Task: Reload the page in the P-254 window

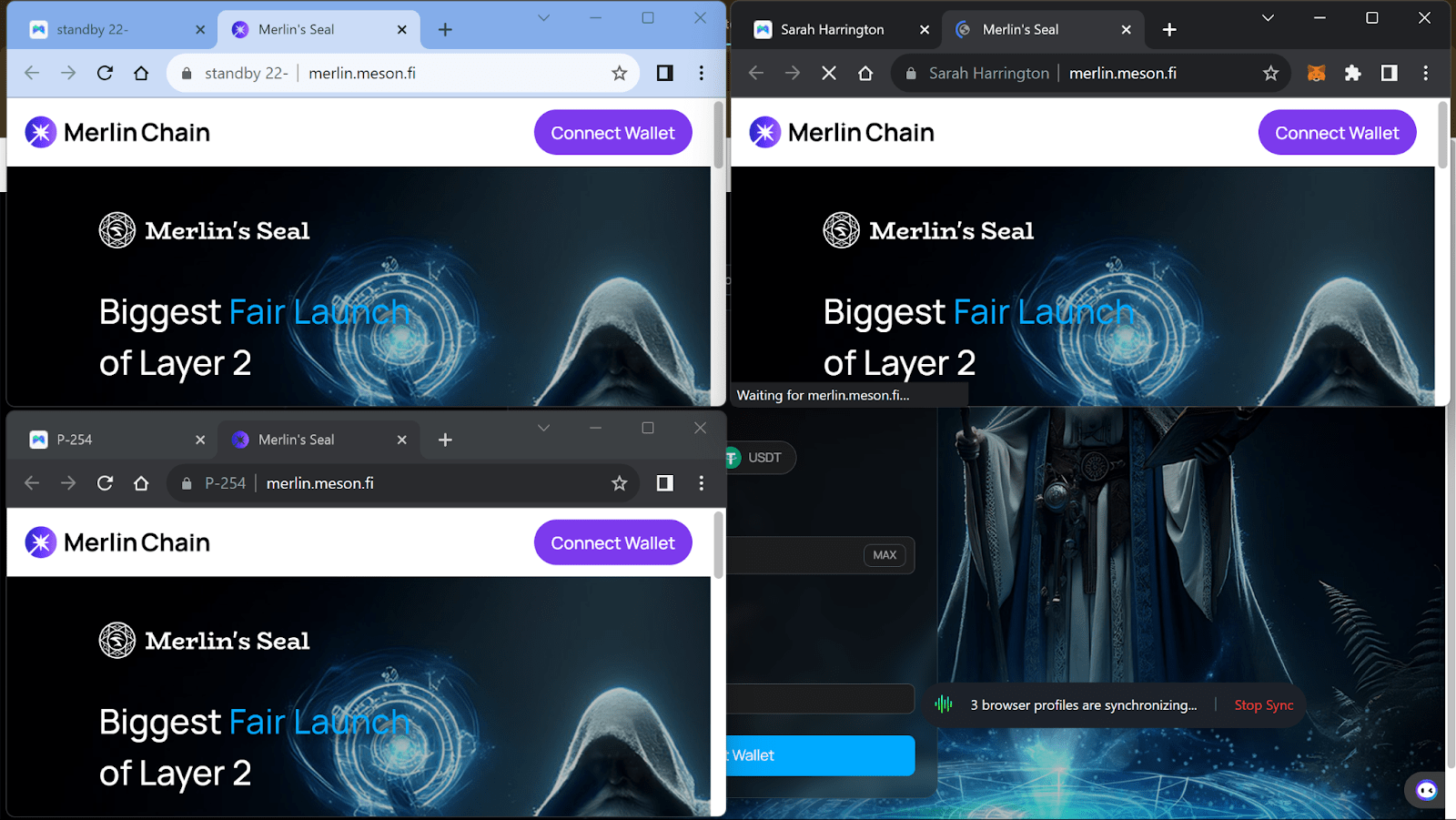Action: tap(105, 483)
